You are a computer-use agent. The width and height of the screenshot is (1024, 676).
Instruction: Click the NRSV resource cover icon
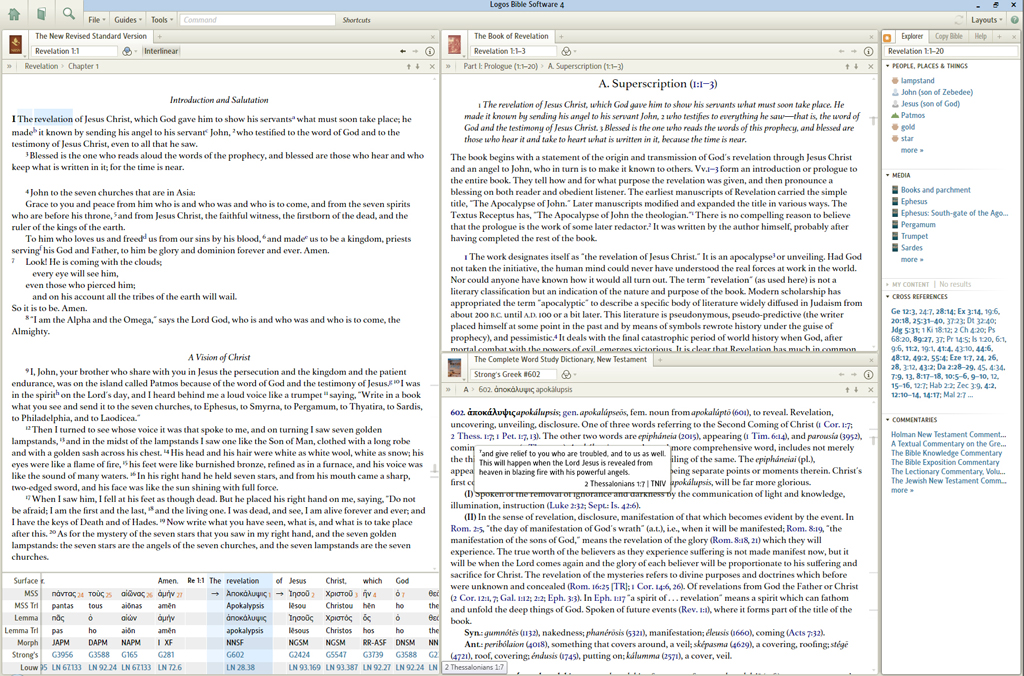coord(16,44)
